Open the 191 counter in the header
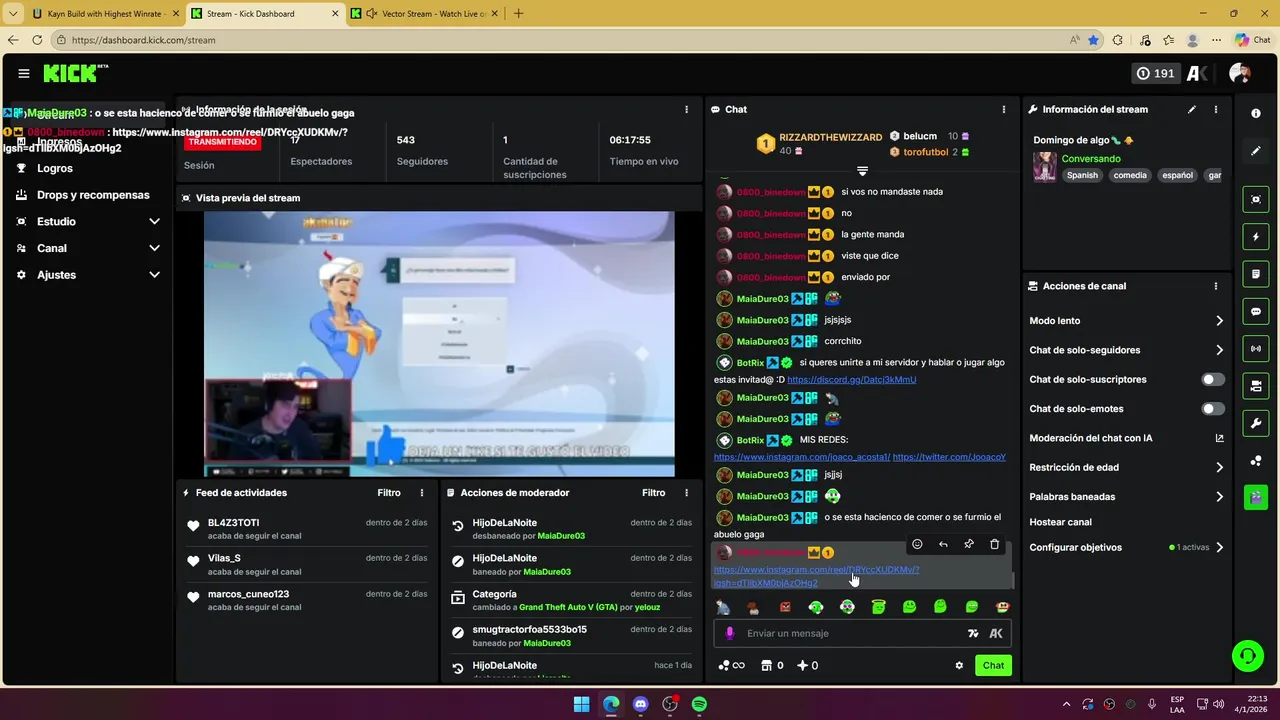Screen dimensions: 1280x720 click(1155, 73)
